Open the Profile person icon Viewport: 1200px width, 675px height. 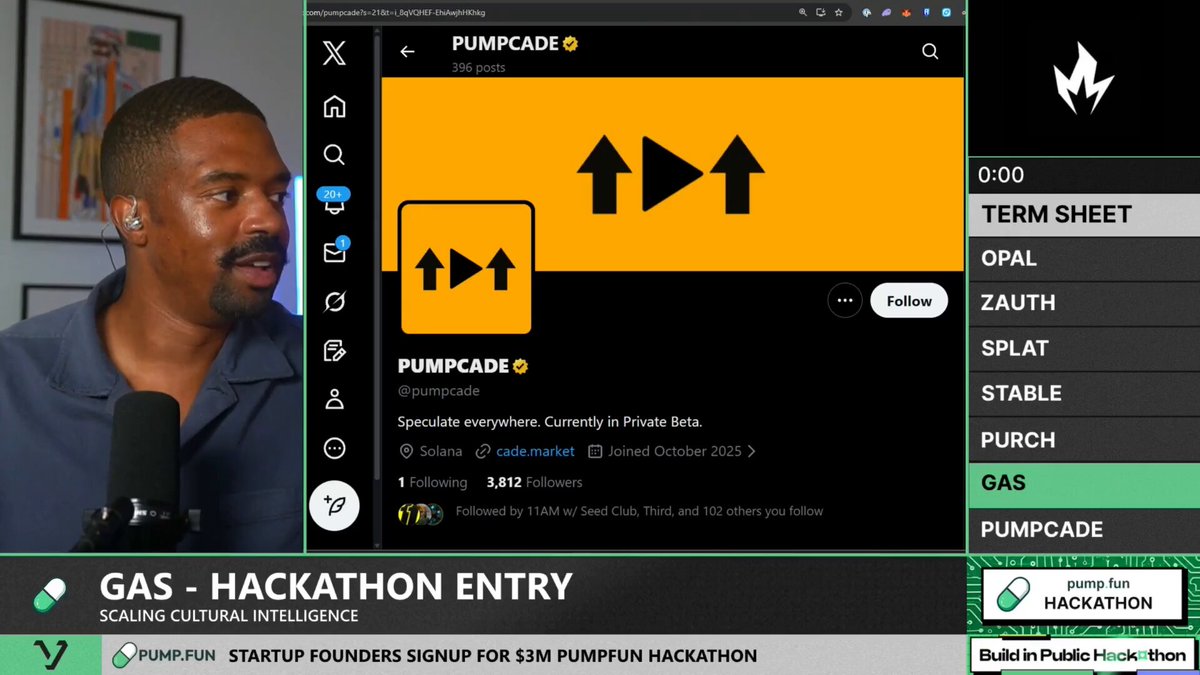coord(334,399)
